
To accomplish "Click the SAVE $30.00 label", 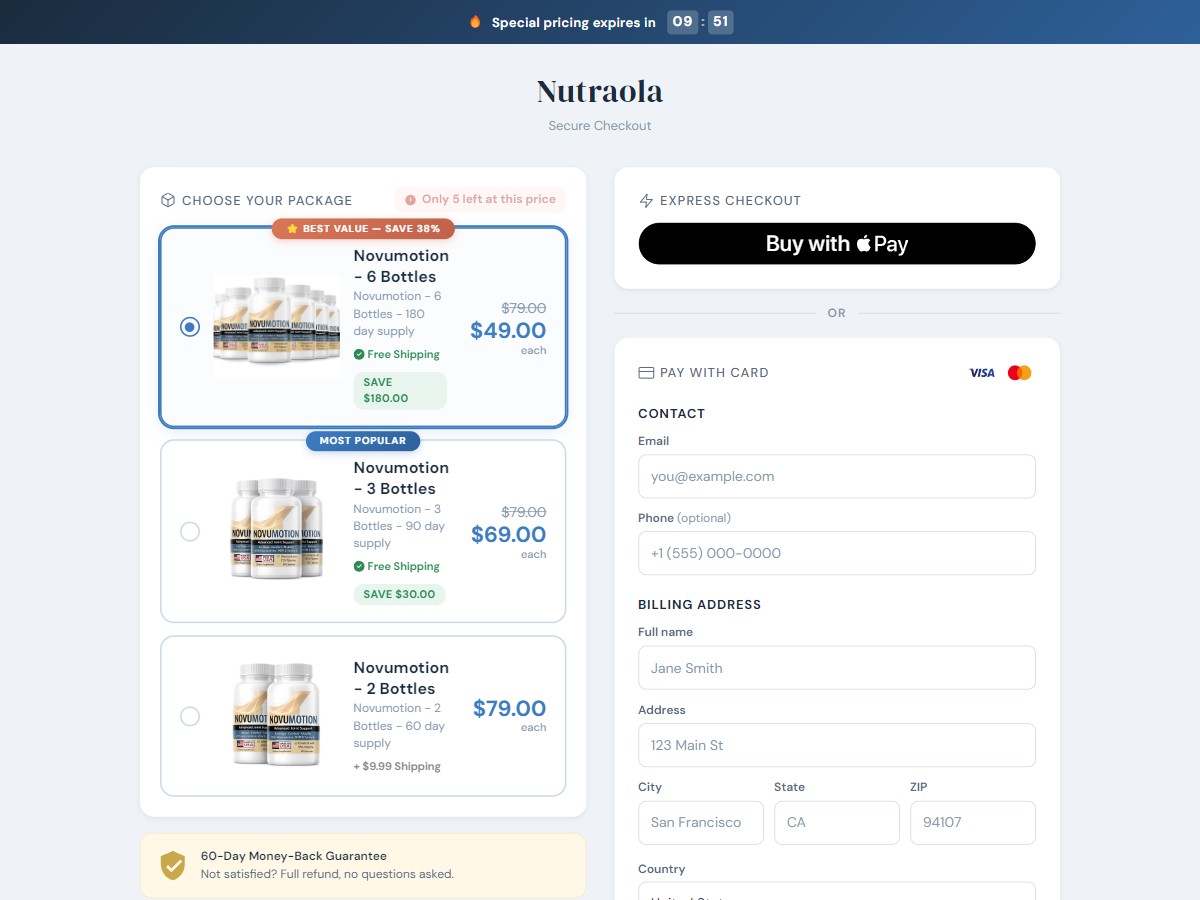I will (399, 594).
